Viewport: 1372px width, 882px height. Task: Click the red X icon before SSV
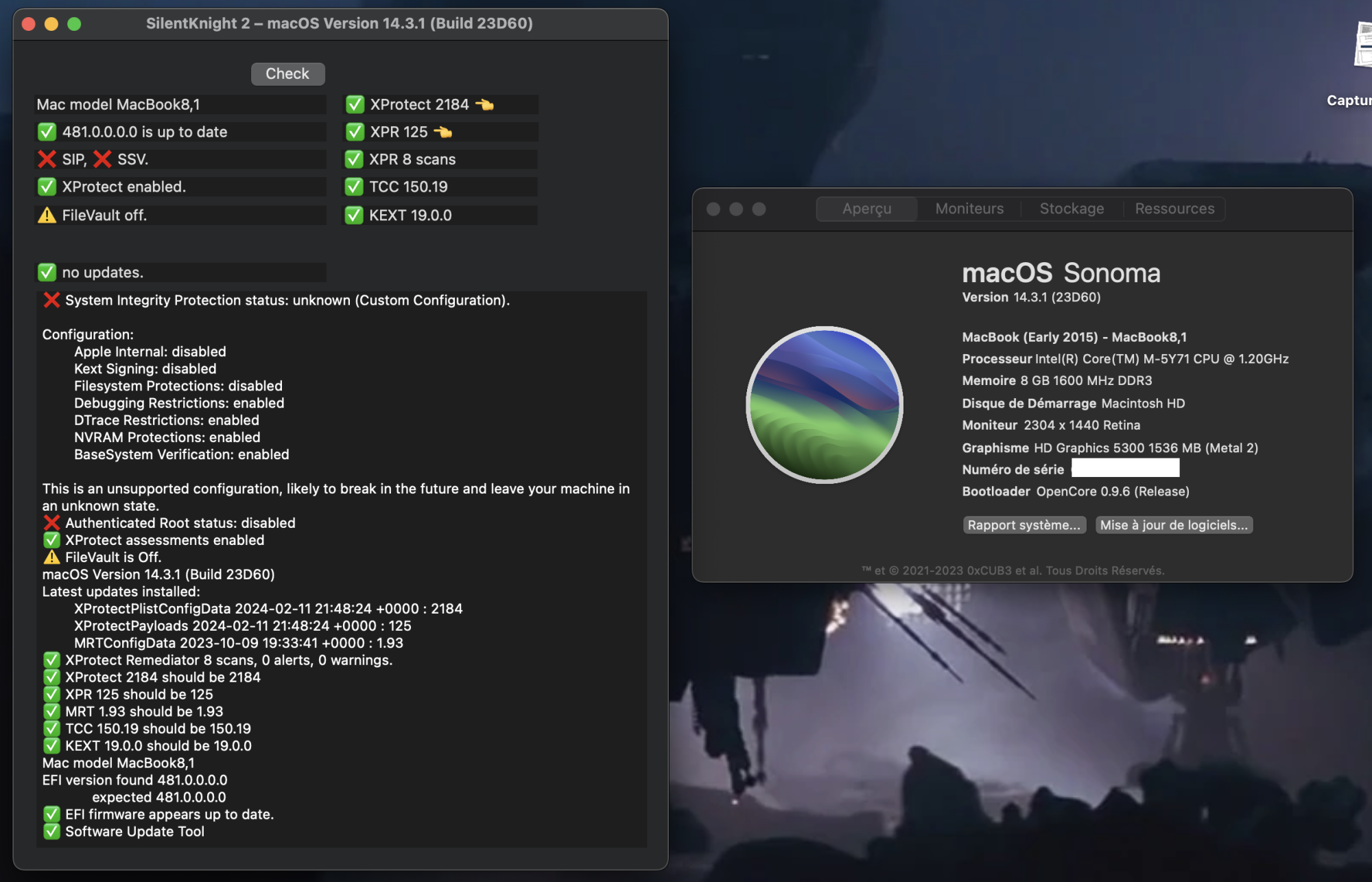(x=102, y=159)
